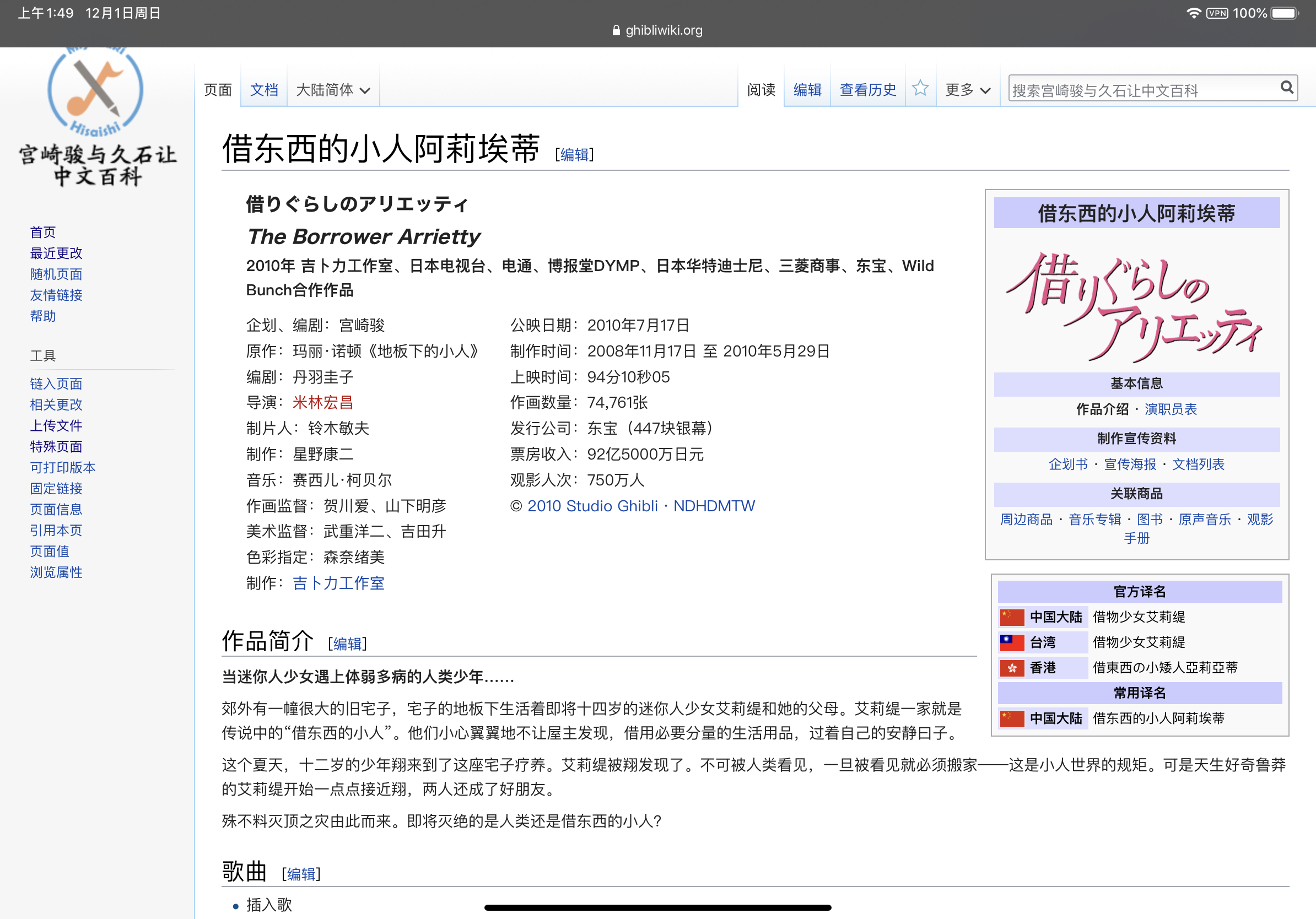Open 页面值 link
This screenshot has width=1316, height=919.
tap(49, 551)
